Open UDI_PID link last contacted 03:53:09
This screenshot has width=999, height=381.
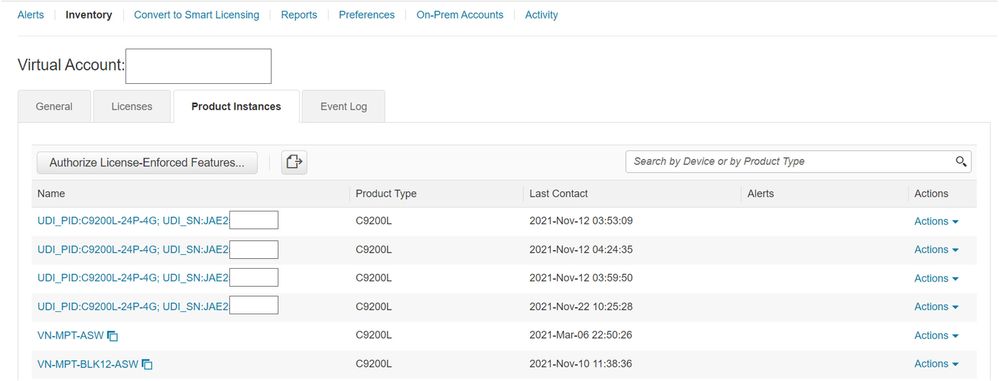pos(133,221)
